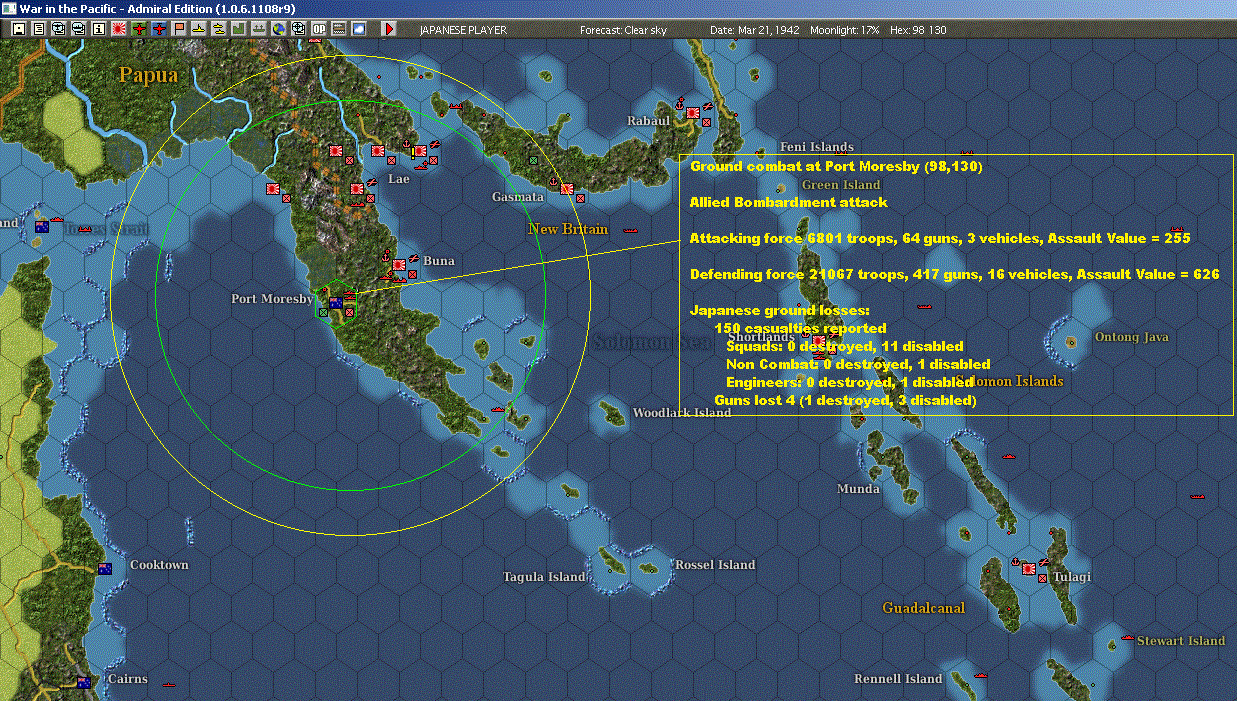Screen dimensions: 1237x701
Task: Click the 'Guns lost 4' report line
Action: (844, 400)
